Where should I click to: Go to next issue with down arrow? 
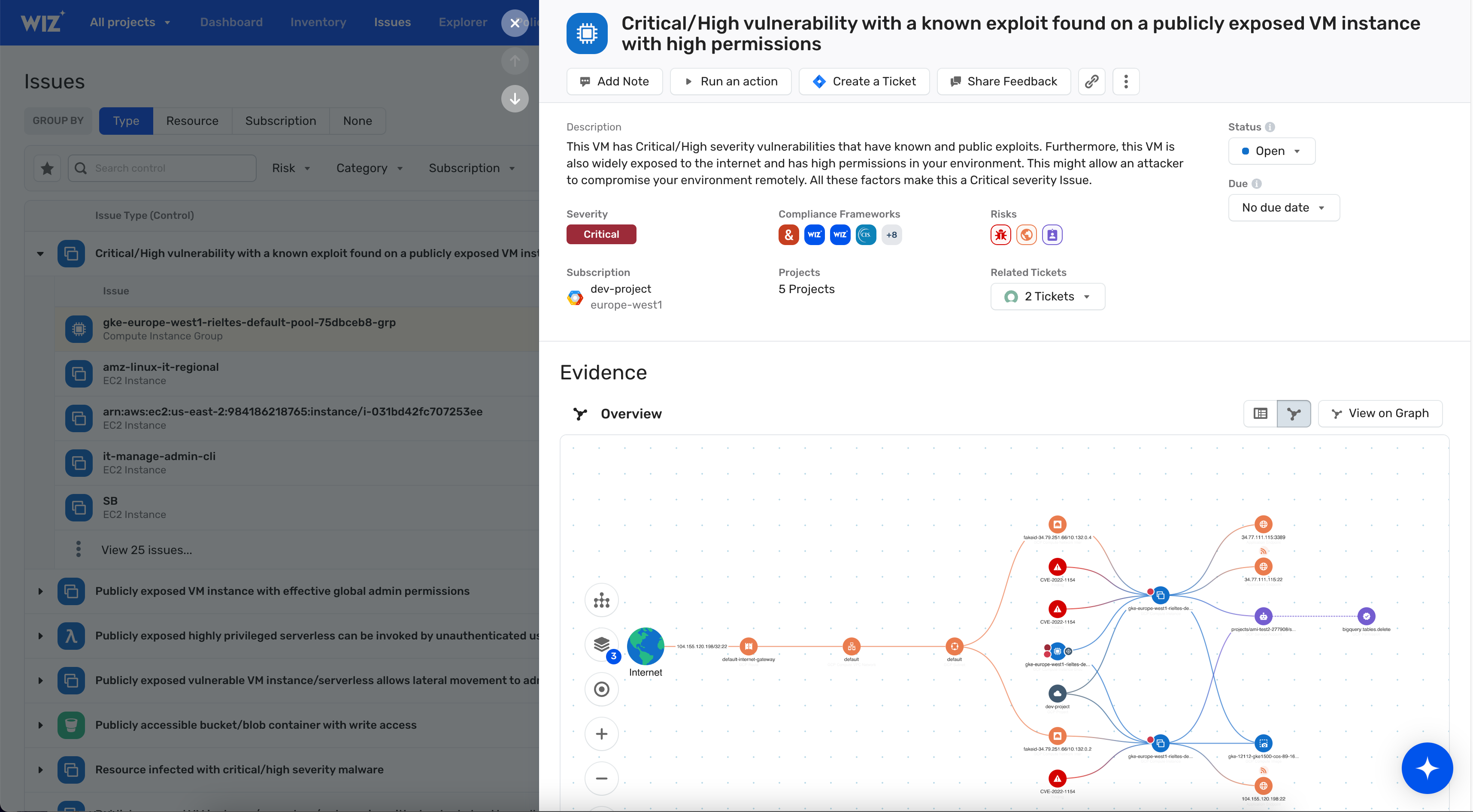(x=515, y=99)
